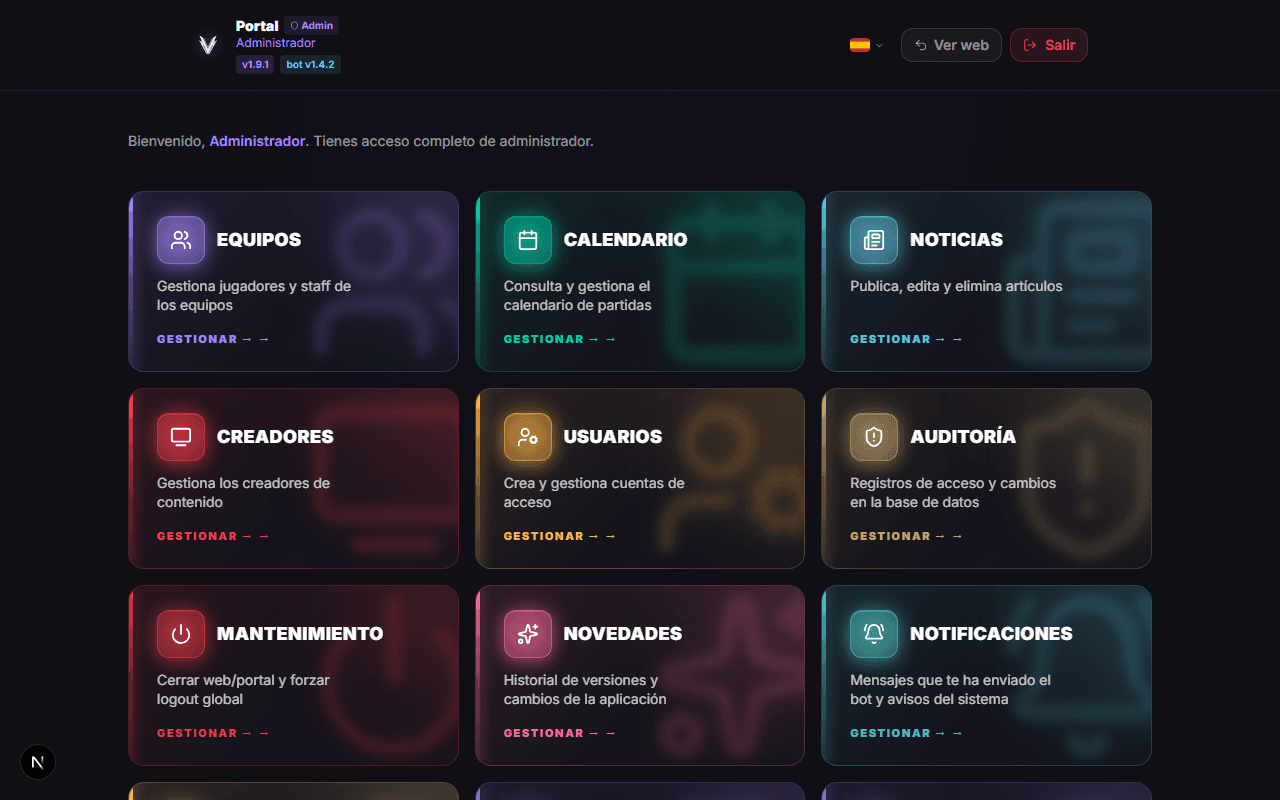Click the CREADORES card heading
This screenshot has height=800, width=1280.
275,437
